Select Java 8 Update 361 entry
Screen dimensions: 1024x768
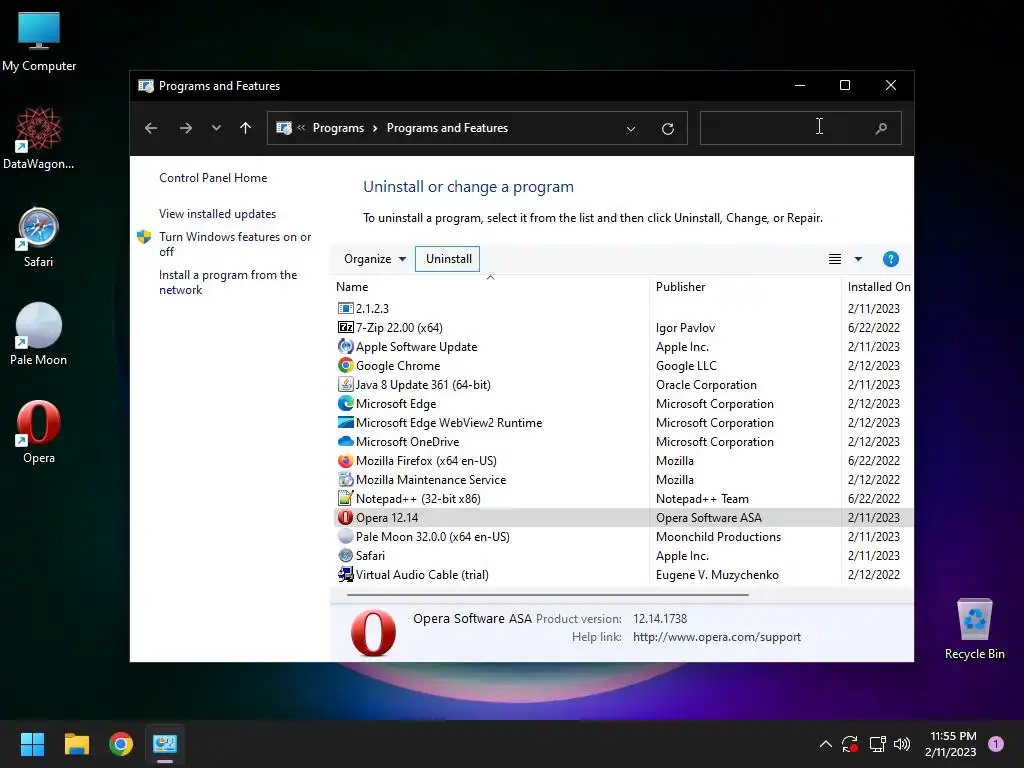624,385
